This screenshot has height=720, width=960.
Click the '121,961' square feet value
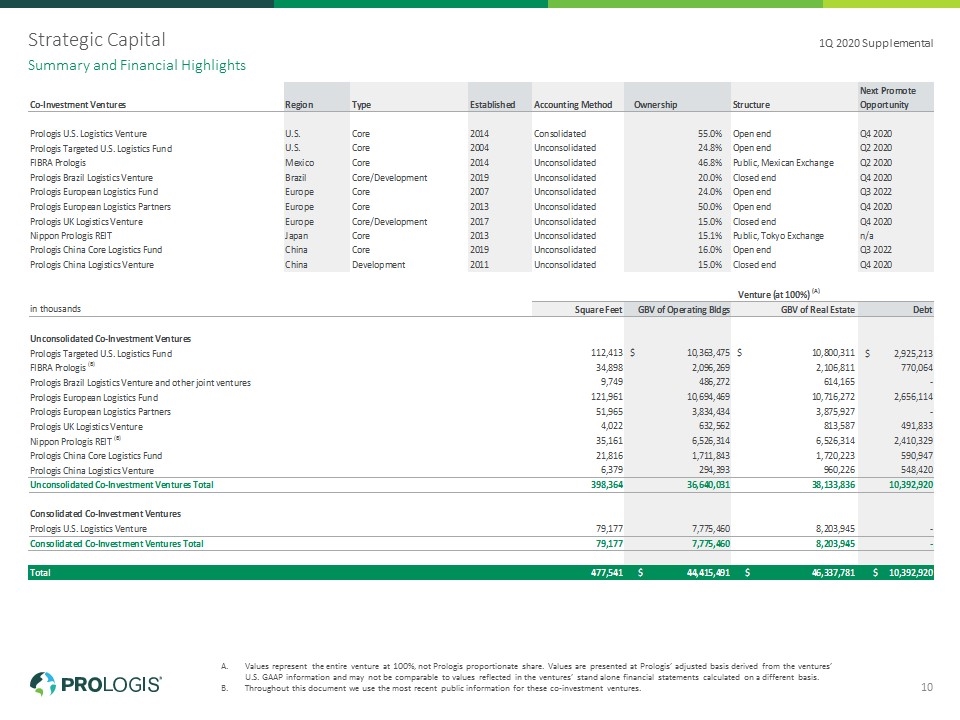pos(607,397)
